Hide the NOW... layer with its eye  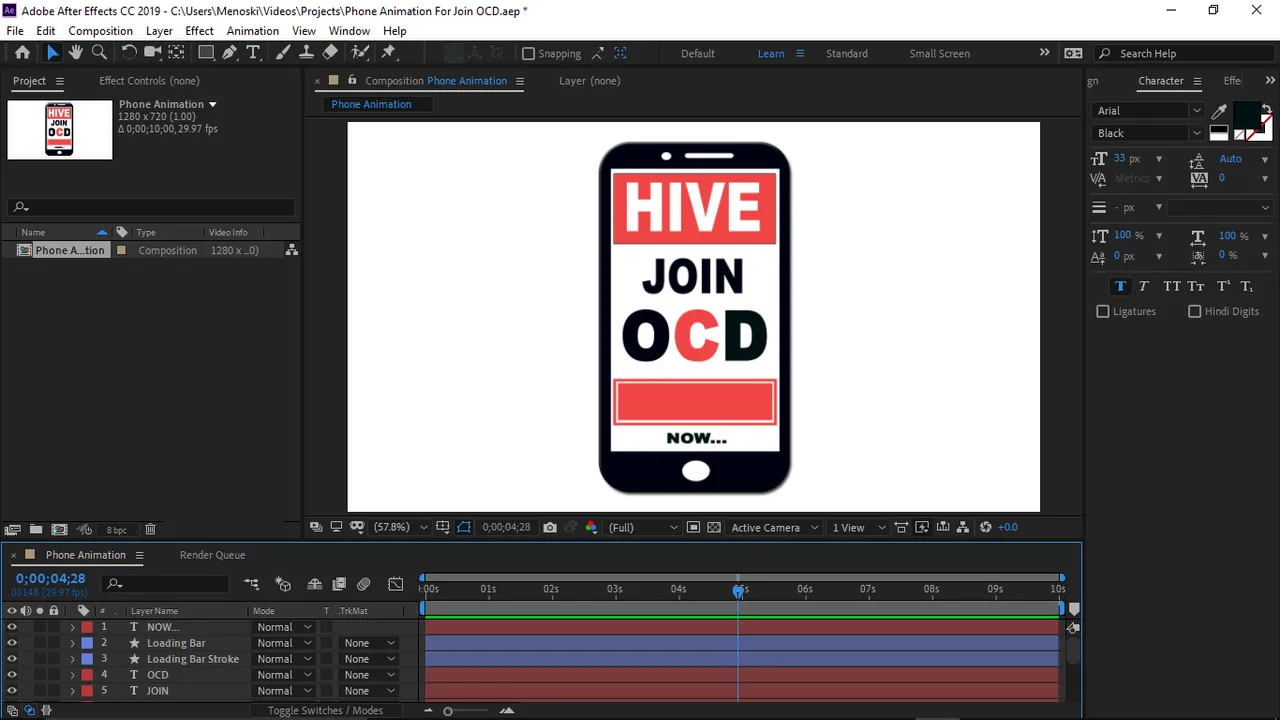pos(12,627)
